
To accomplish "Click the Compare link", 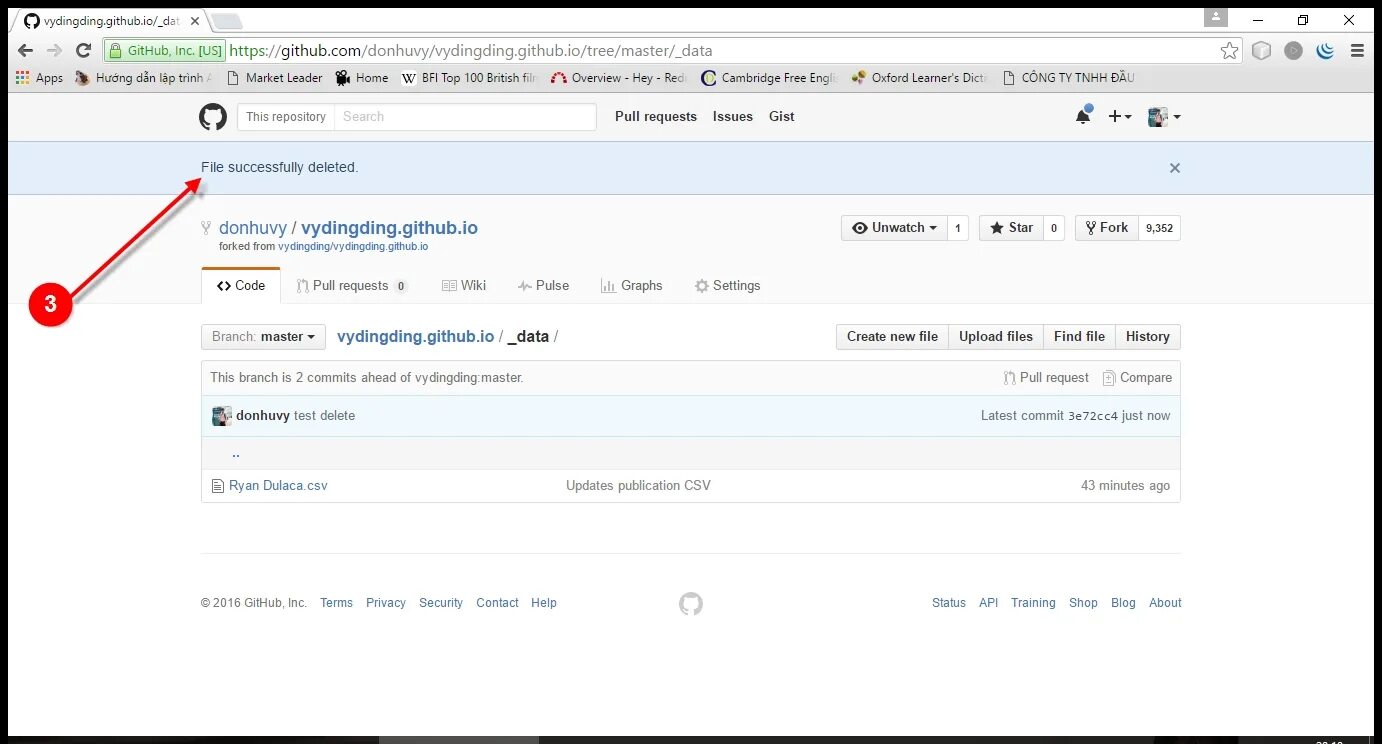I will (1137, 378).
